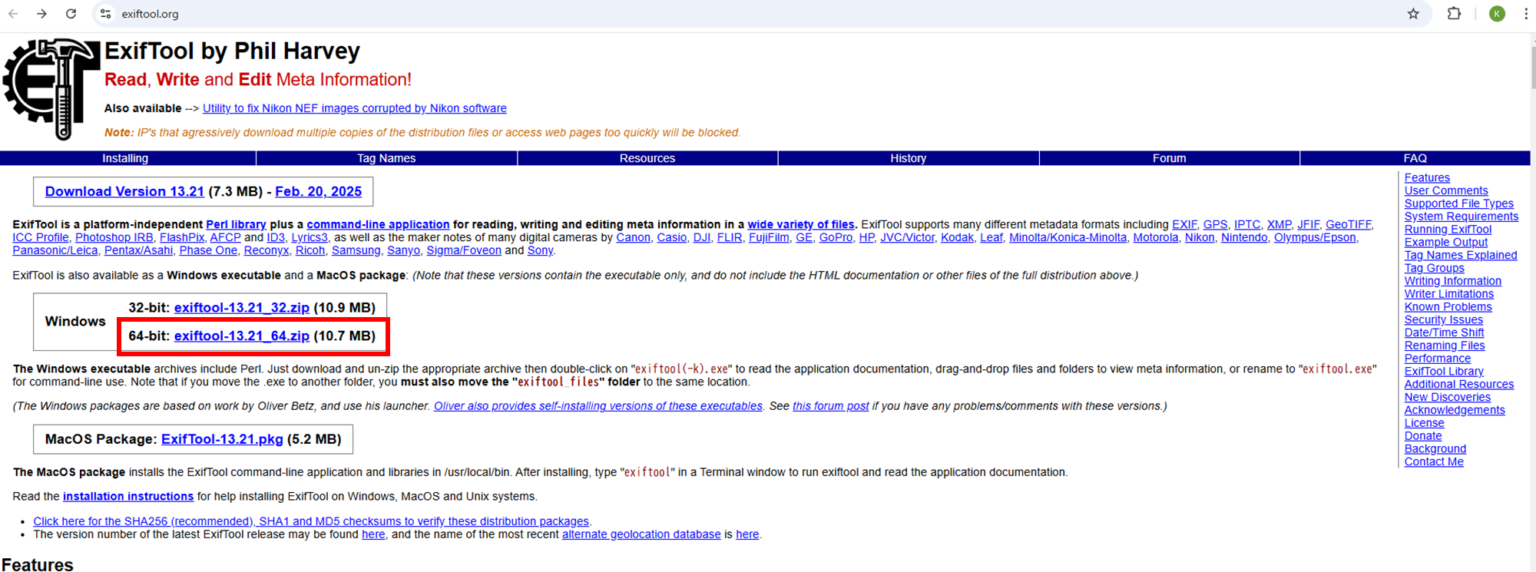
Task: Click the site information icon in address bar
Action: click(106, 14)
